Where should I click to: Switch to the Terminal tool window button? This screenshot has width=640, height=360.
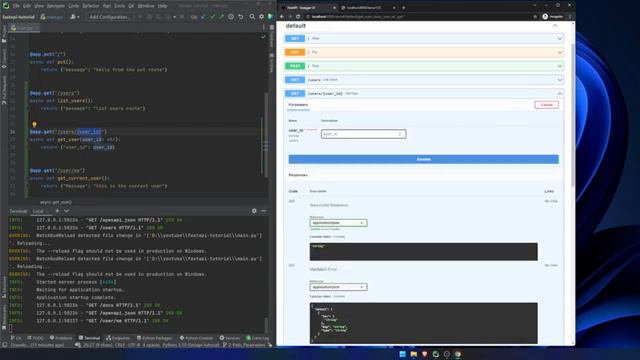(89, 338)
